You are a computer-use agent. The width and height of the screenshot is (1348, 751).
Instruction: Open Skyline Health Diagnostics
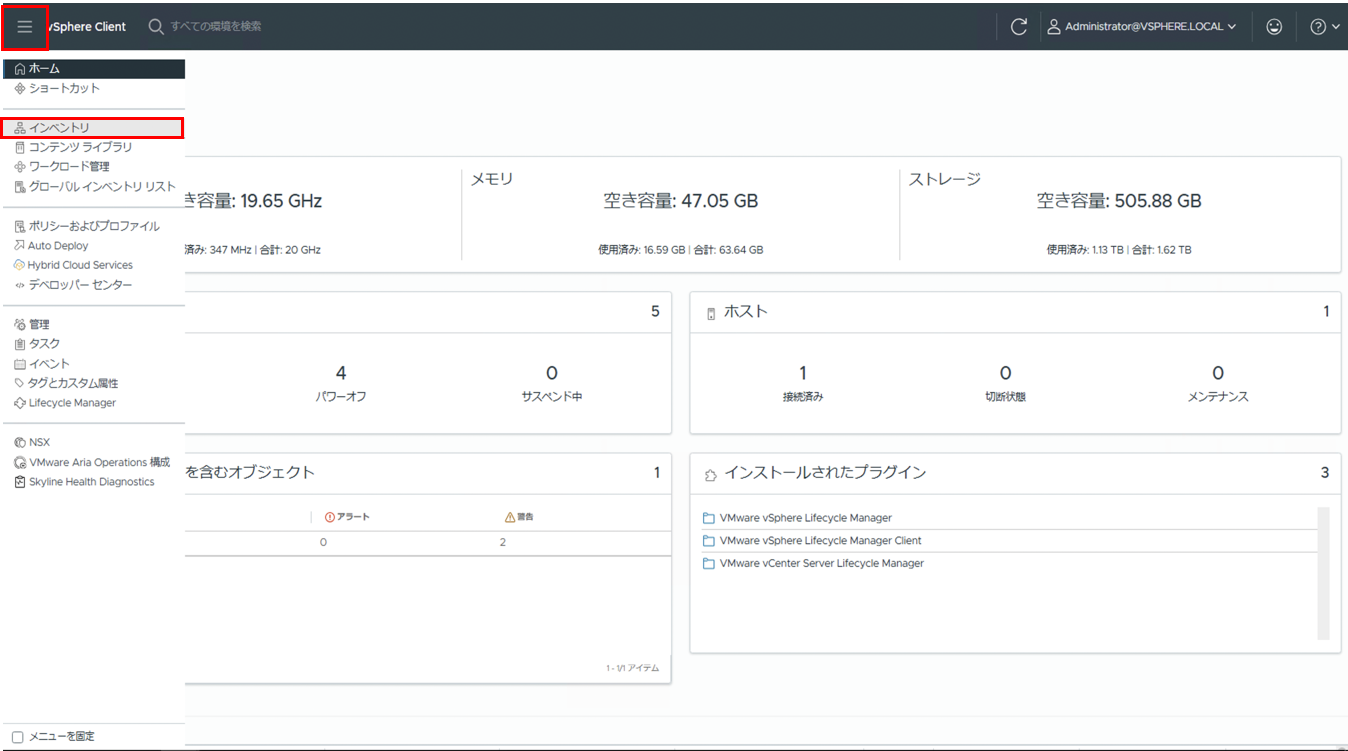pos(93,482)
